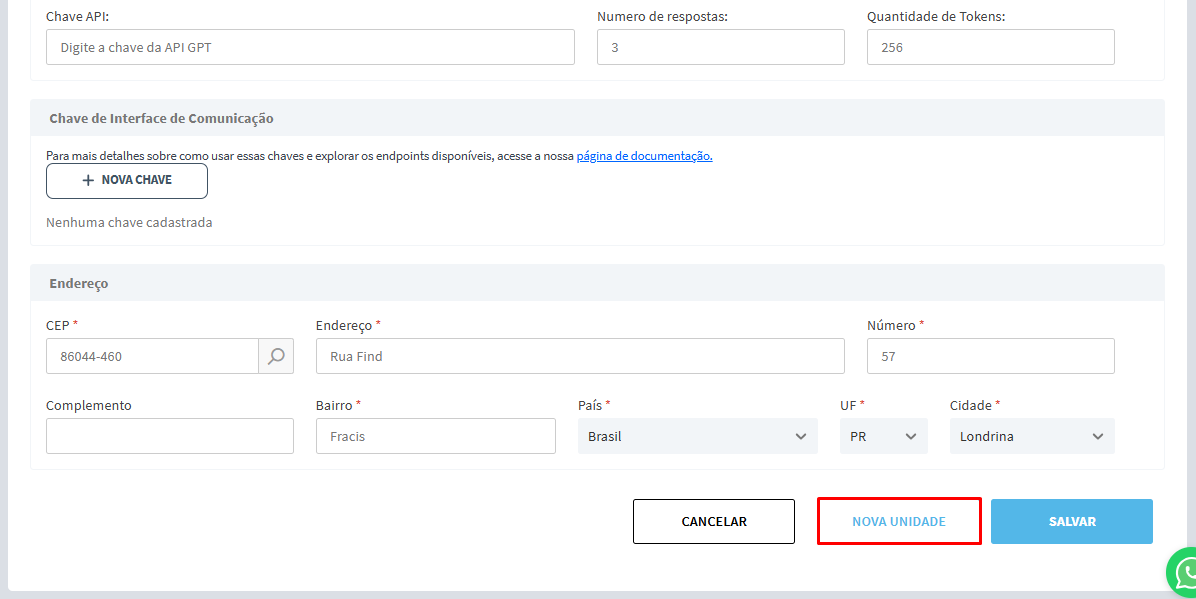Focus the empty Complemento field
This screenshot has width=1196, height=599.
170,436
